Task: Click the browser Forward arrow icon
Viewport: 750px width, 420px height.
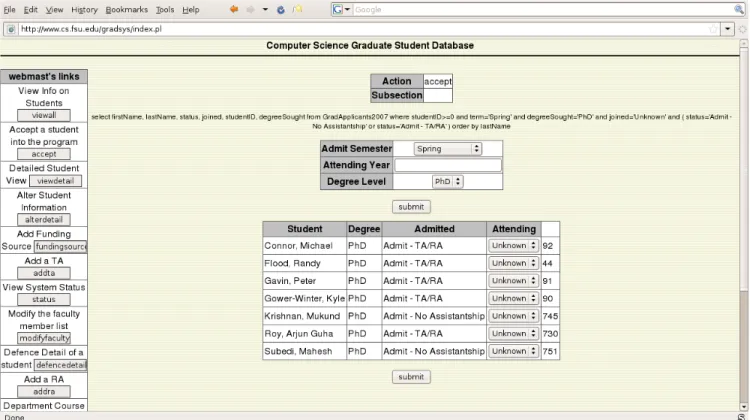Action: click(x=250, y=9)
